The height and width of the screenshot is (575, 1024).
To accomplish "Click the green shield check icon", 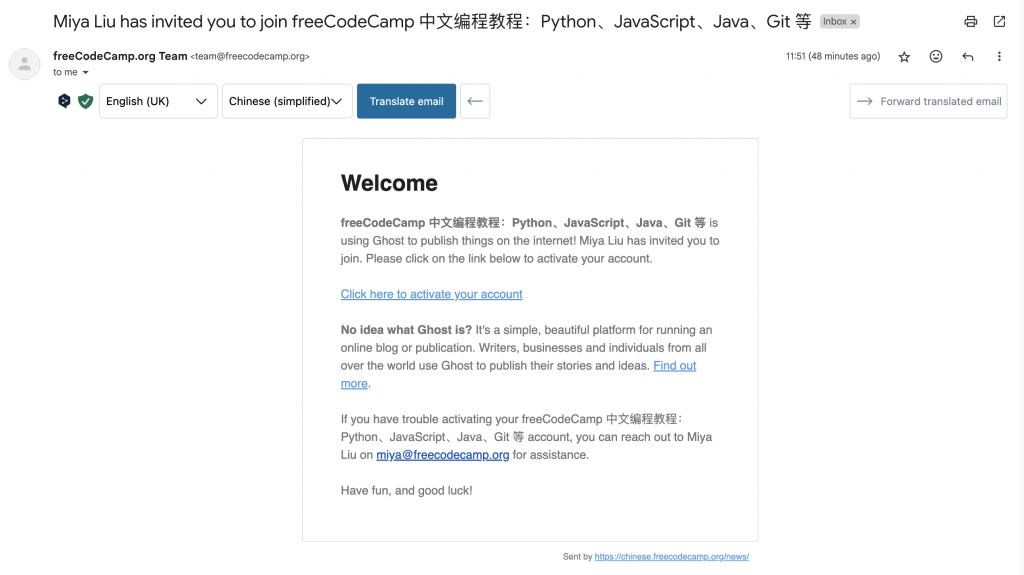I will (86, 101).
